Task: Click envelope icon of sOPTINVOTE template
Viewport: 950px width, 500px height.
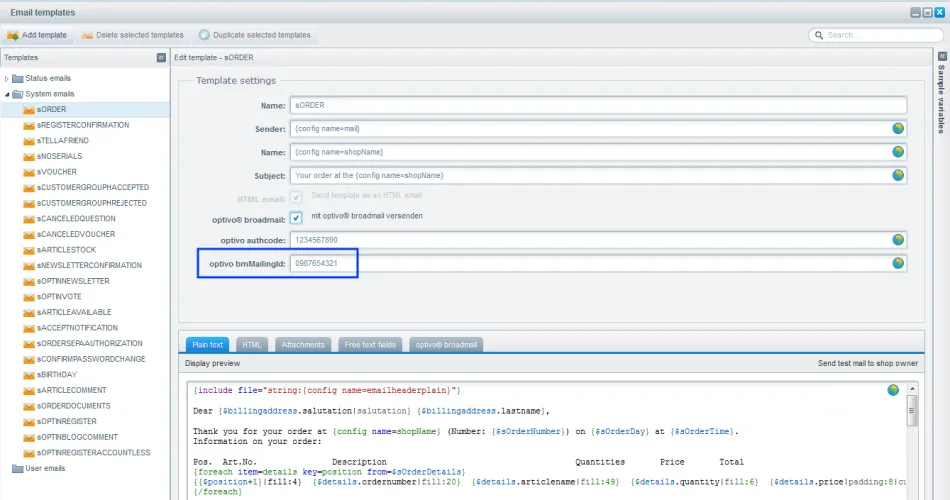Action: coord(28,297)
